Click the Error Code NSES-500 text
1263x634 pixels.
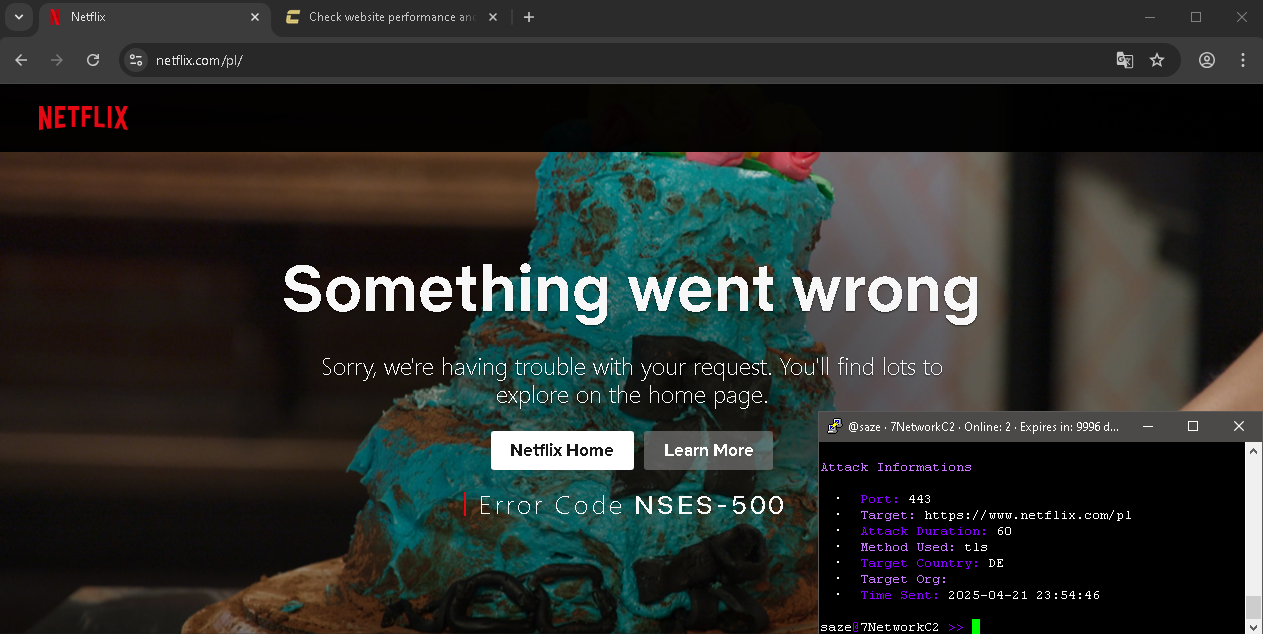point(631,505)
